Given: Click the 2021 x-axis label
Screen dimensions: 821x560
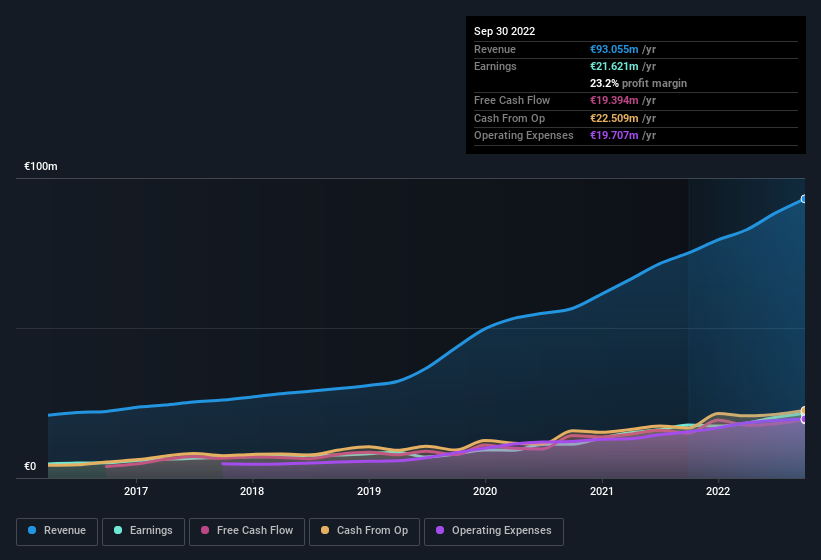Looking at the screenshot, I should pyautogui.click(x=602, y=491).
